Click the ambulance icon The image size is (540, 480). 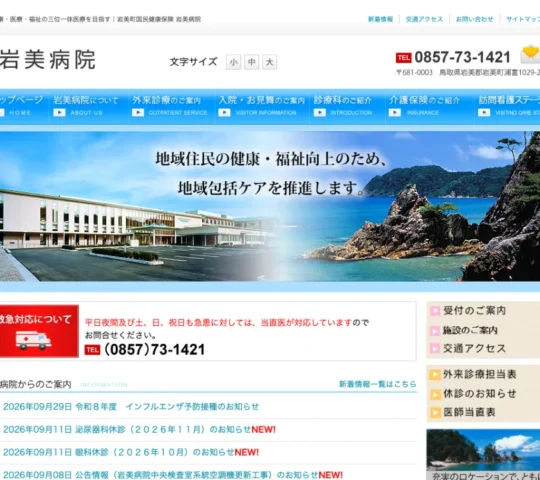click(33, 340)
